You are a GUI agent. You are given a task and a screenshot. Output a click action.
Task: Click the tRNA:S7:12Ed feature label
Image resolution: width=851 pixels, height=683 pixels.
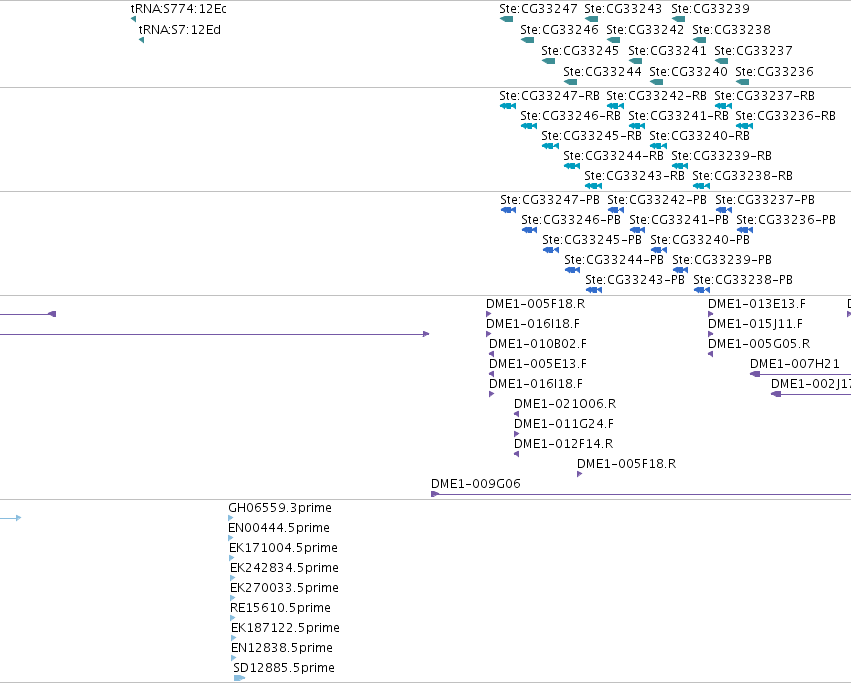[180, 30]
